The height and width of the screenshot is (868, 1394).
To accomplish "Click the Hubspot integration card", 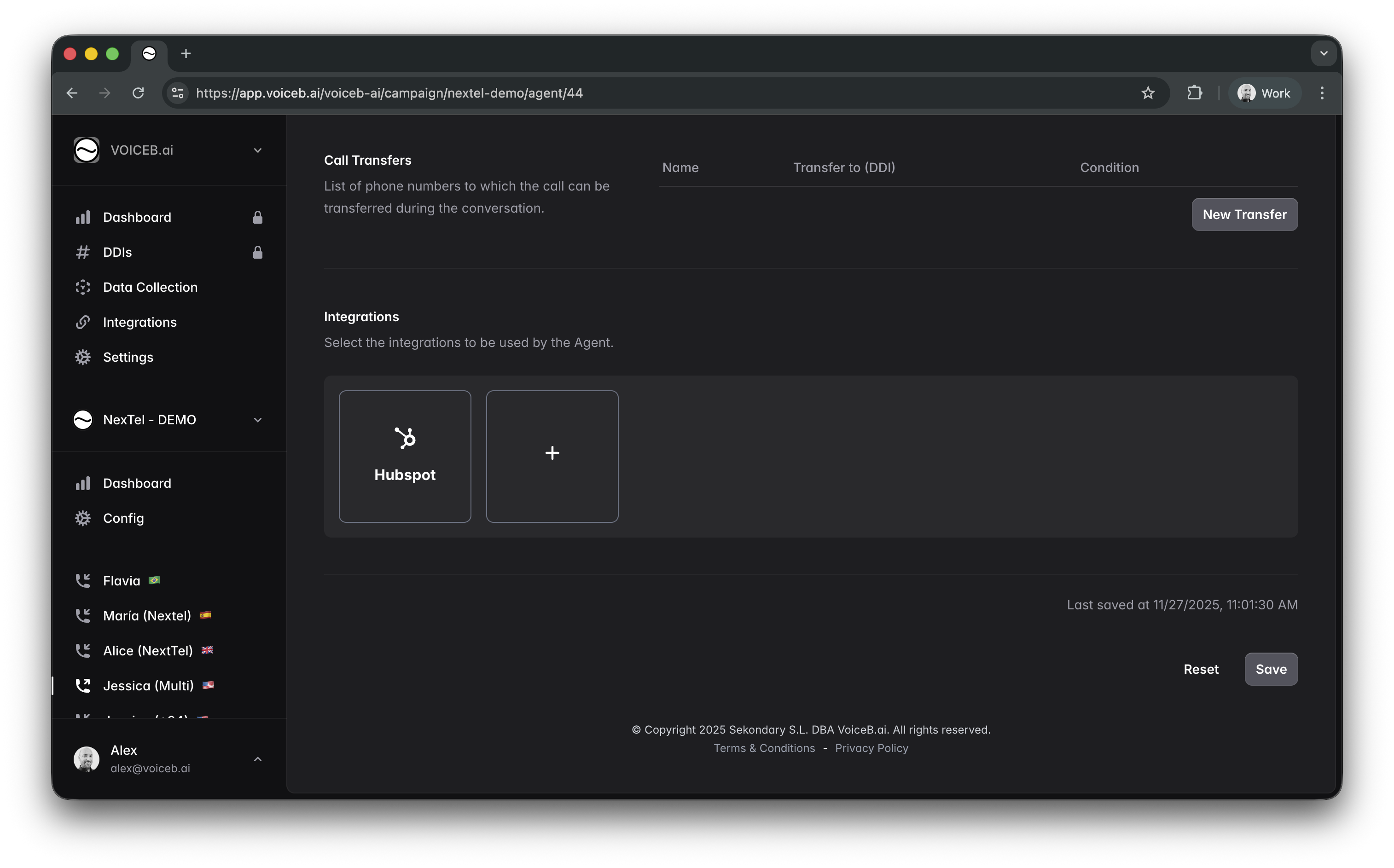I will pos(405,457).
